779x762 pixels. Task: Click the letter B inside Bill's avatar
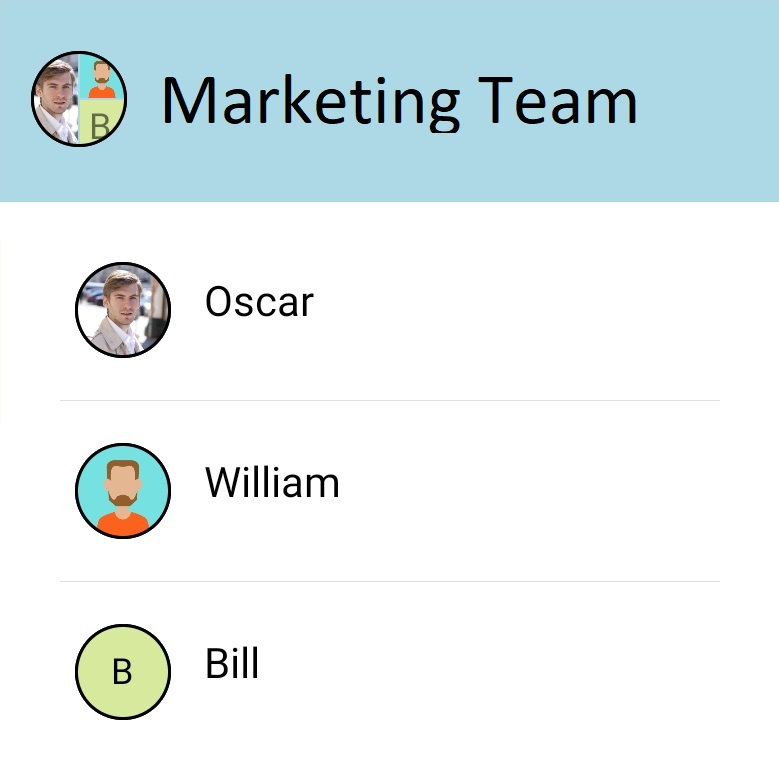pyautogui.click(x=122, y=672)
